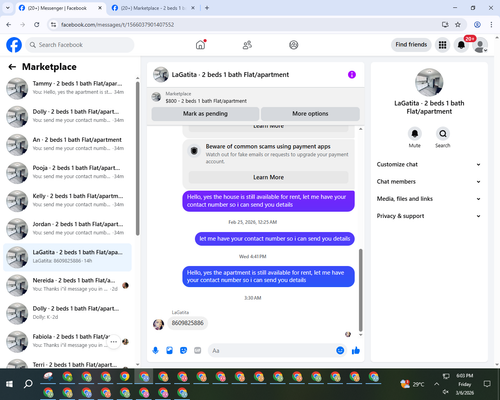This screenshot has width=500, height=400.
Task: Click the voice clip microphone icon
Action: pos(155,350)
